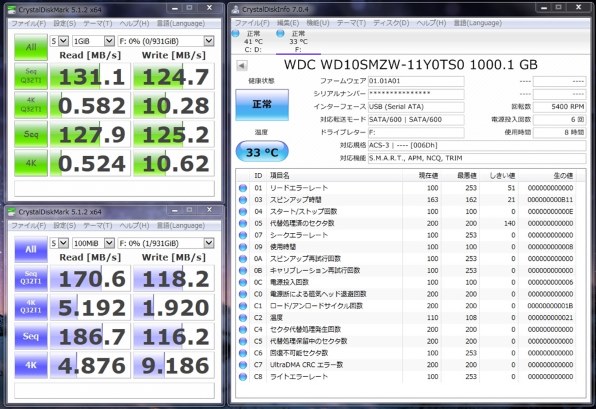Click the interface field USB (Serial ATA)

(x=416, y=107)
